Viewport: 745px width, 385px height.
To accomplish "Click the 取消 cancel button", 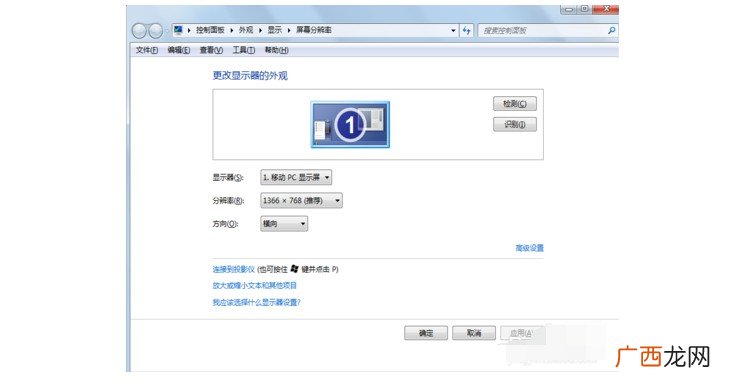I will point(474,333).
